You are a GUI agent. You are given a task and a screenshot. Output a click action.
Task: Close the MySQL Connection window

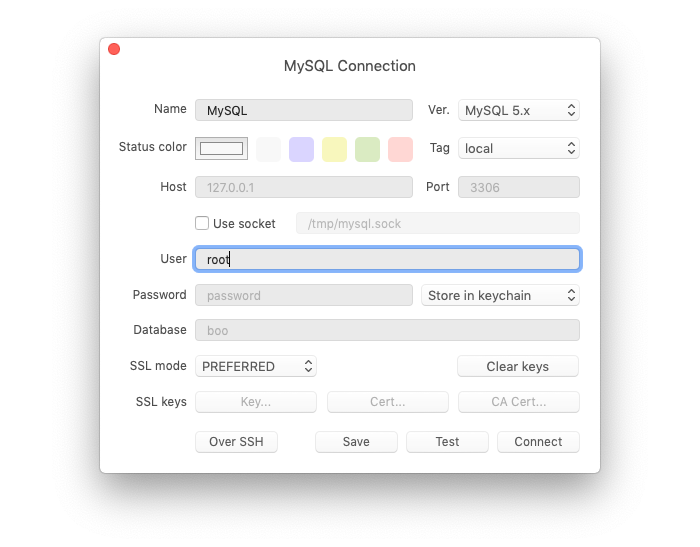114,49
